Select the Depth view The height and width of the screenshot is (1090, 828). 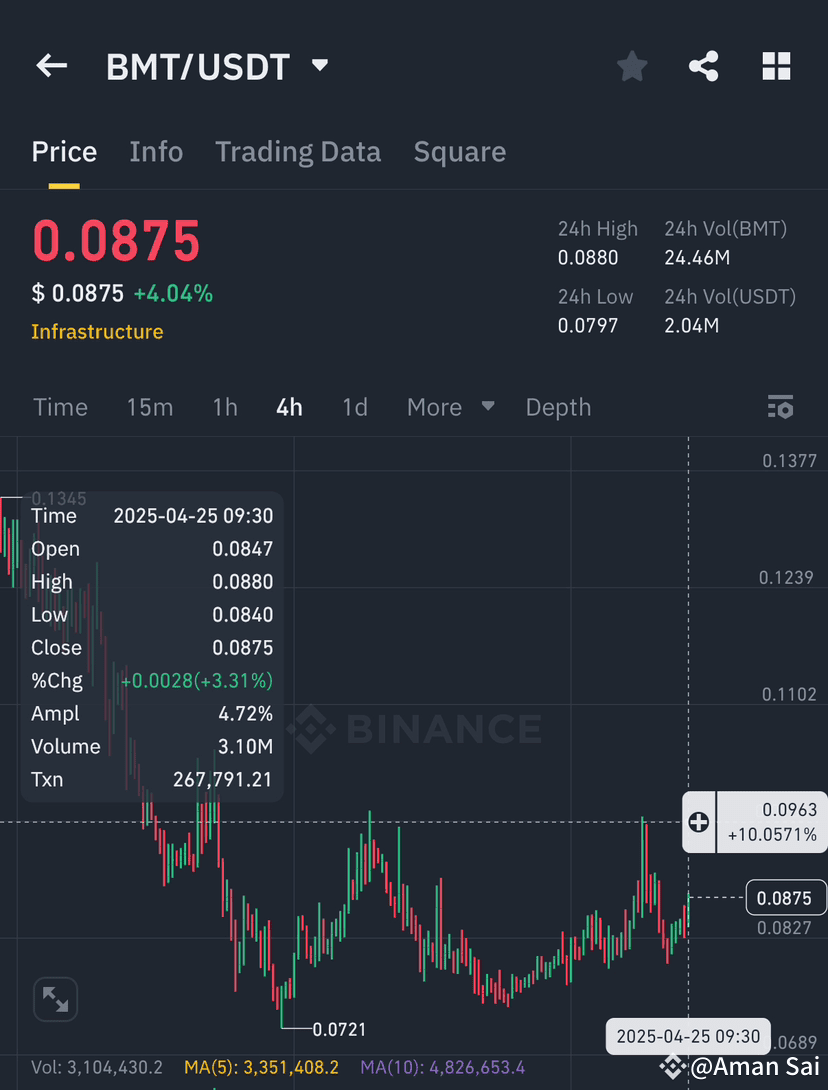coord(558,407)
